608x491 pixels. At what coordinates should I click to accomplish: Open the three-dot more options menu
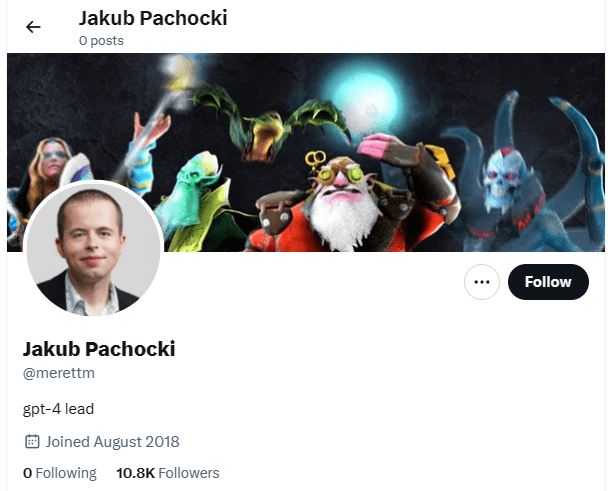point(482,282)
